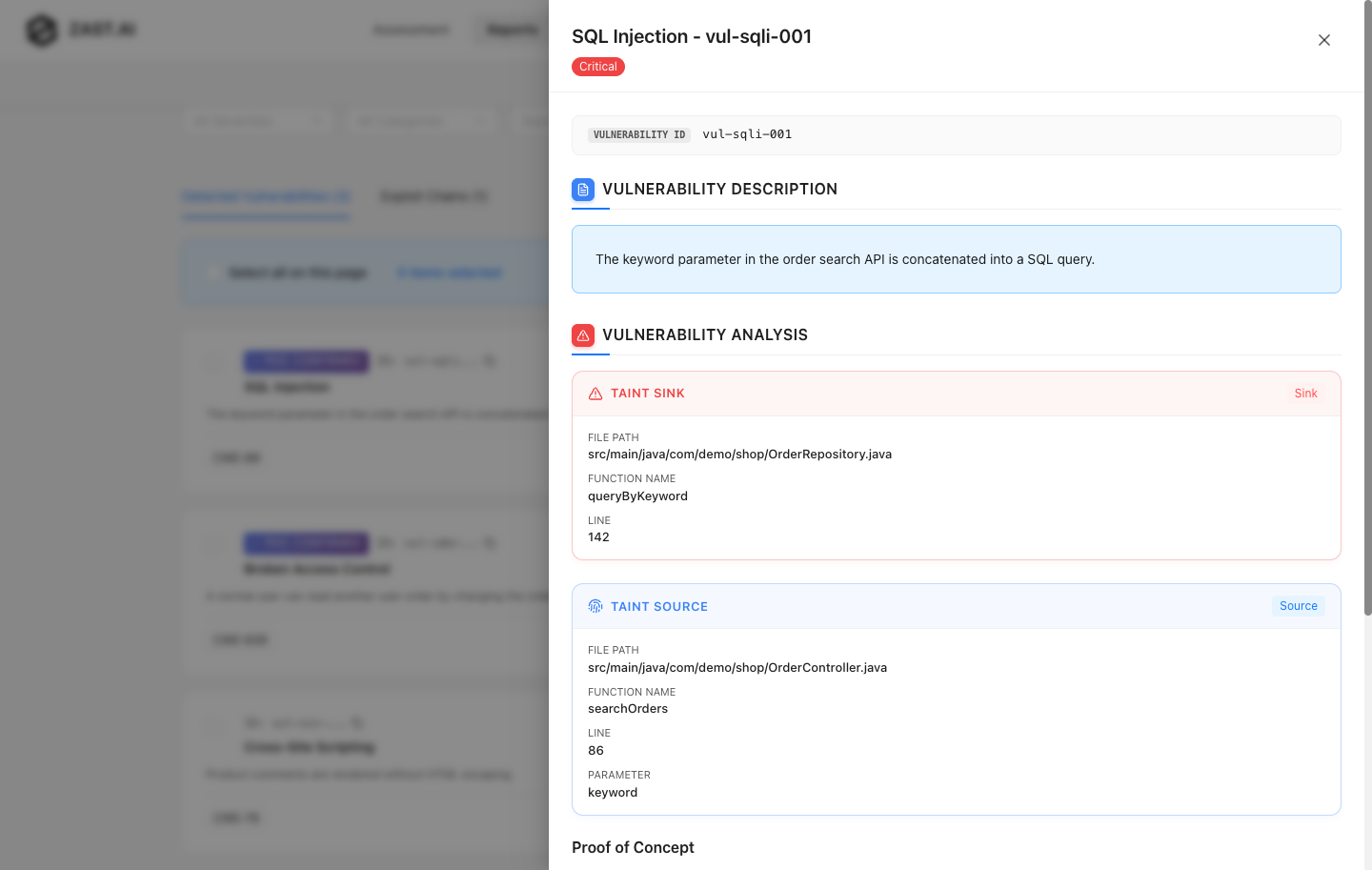Click the SQL Injection panel title
Screen dimensions: 1372x870
pos(692,36)
